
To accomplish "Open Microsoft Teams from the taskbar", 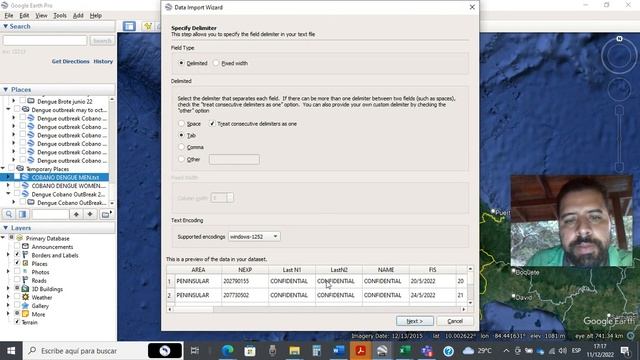I will [427, 351].
